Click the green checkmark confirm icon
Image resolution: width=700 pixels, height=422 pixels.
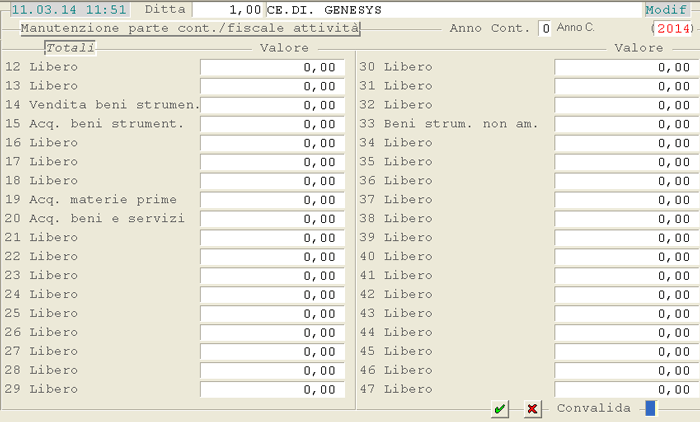[x=499, y=409]
